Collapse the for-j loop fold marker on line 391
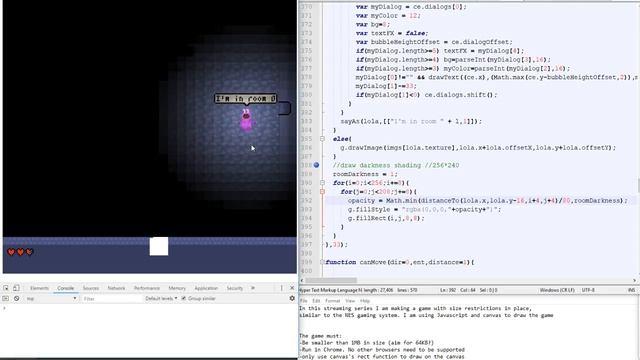 click(x=322, y=192)
